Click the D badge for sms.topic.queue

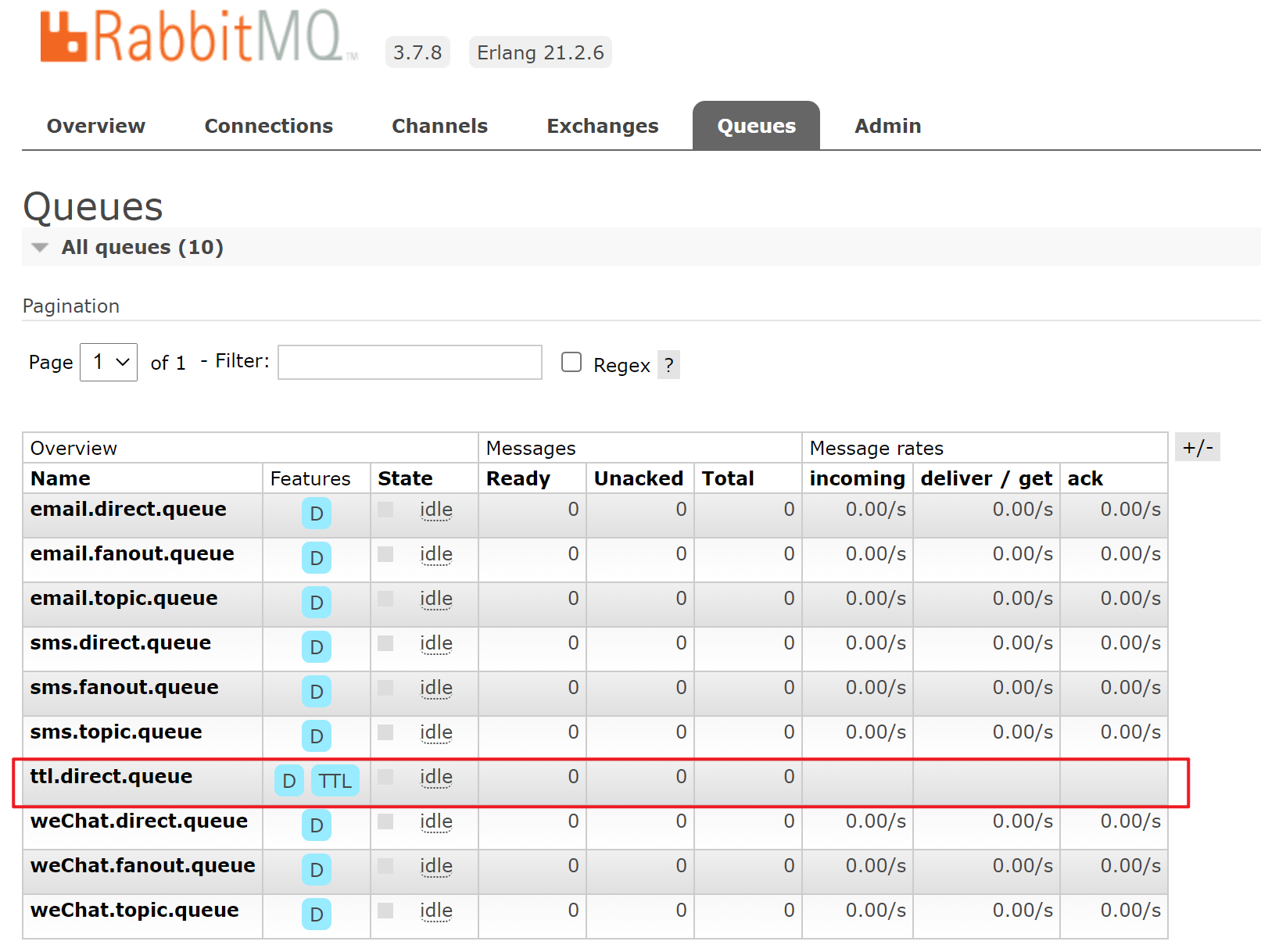tap(316, 736)
